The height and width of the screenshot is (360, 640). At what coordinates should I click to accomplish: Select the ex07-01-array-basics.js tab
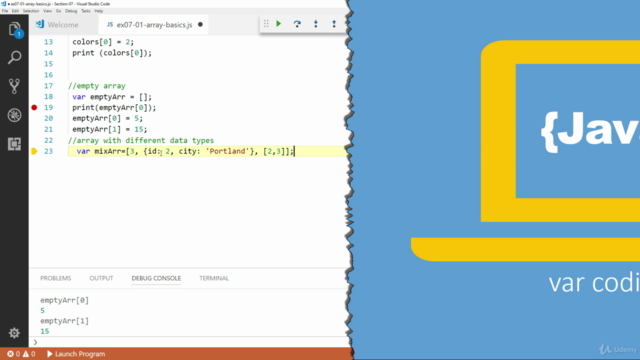154,24
